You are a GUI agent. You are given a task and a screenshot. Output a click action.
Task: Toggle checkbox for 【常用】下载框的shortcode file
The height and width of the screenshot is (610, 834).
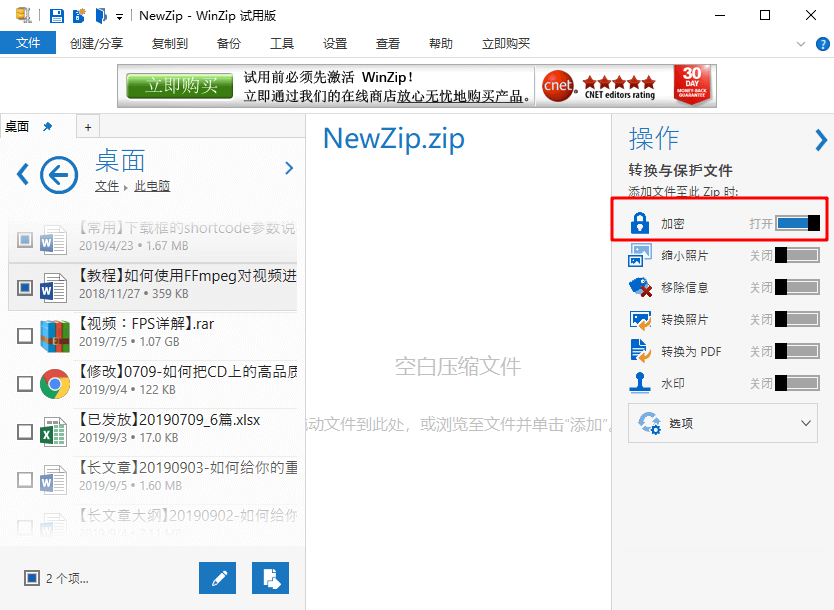[x=24, y=240]
